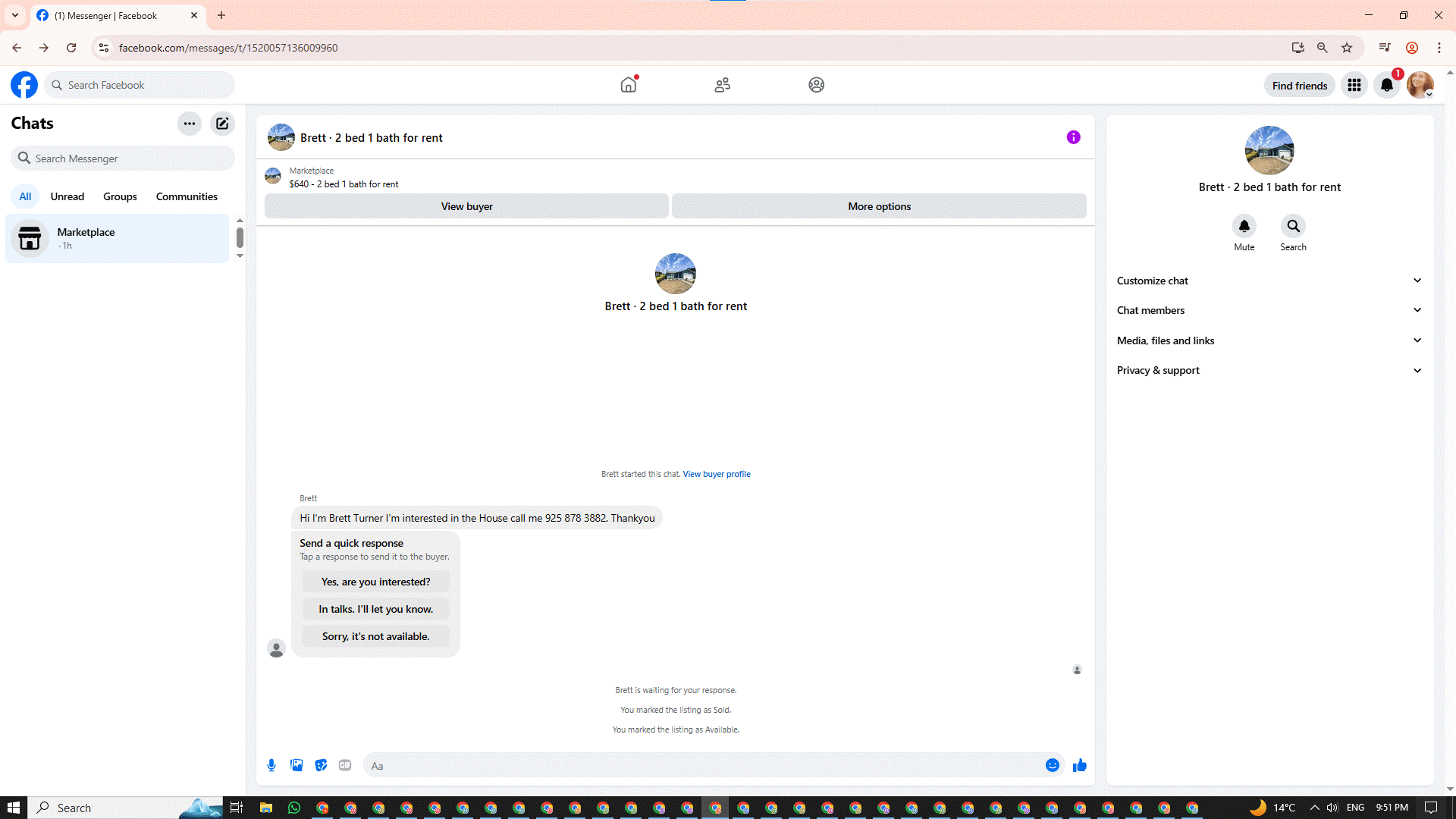Open the Marketplace chat store icon
This screenshot has width=1456, height=819.
[30, 239]
